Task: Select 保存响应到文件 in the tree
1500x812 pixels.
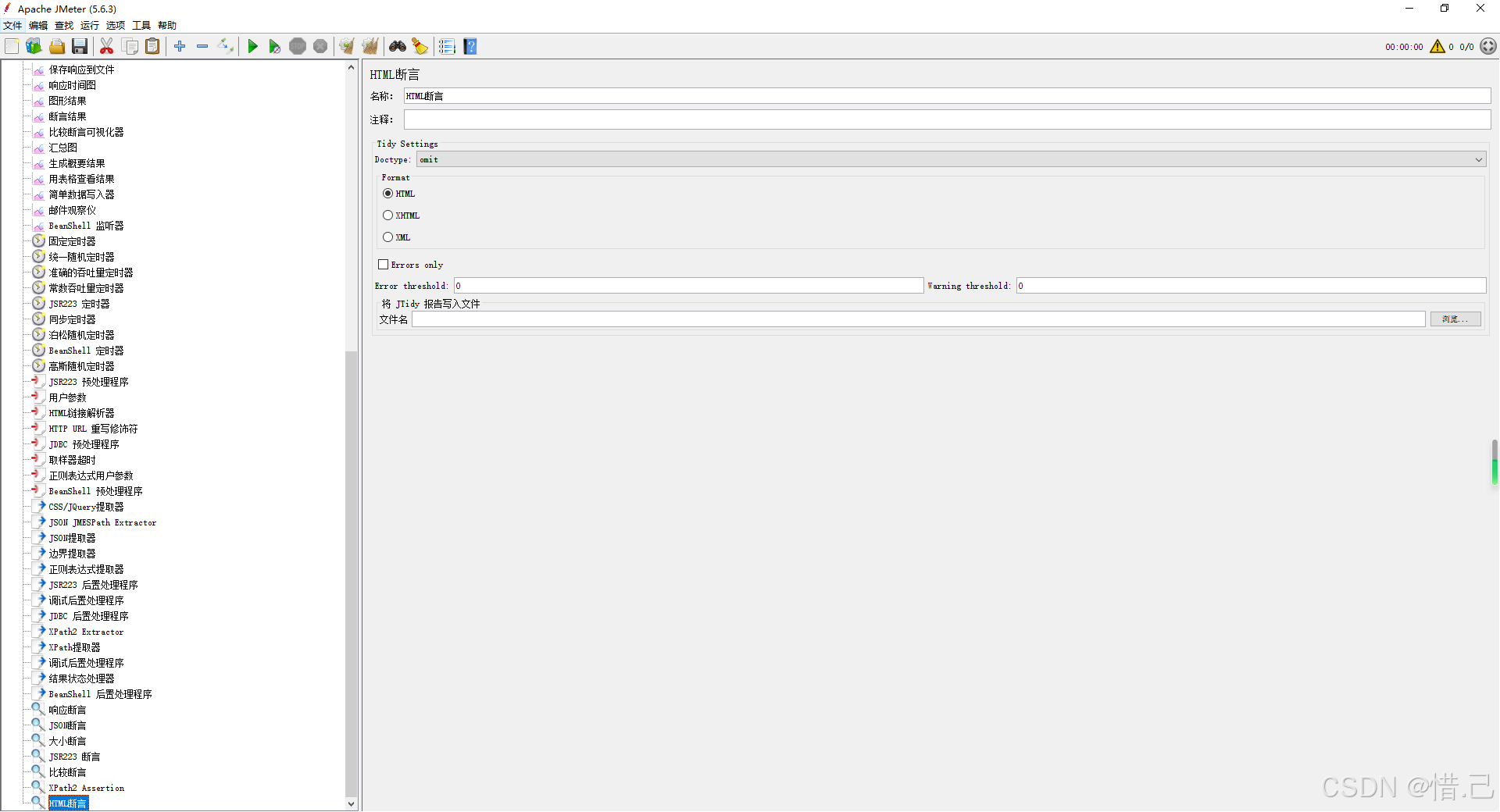Action: (81, 69)
